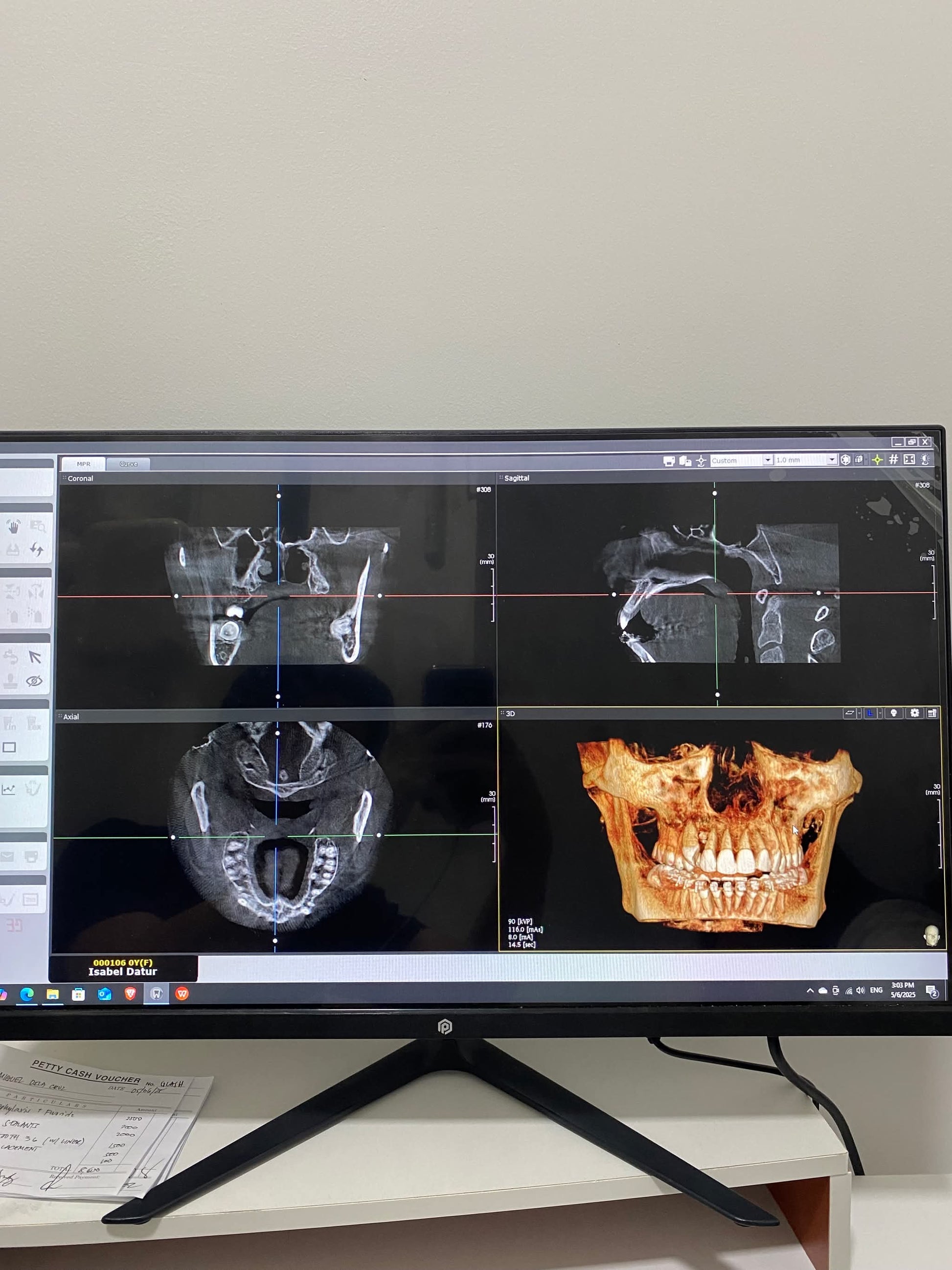This screenshot has height=1270, width=952.
Task: Open the profile graph tool
Action: tap(9, 789)
